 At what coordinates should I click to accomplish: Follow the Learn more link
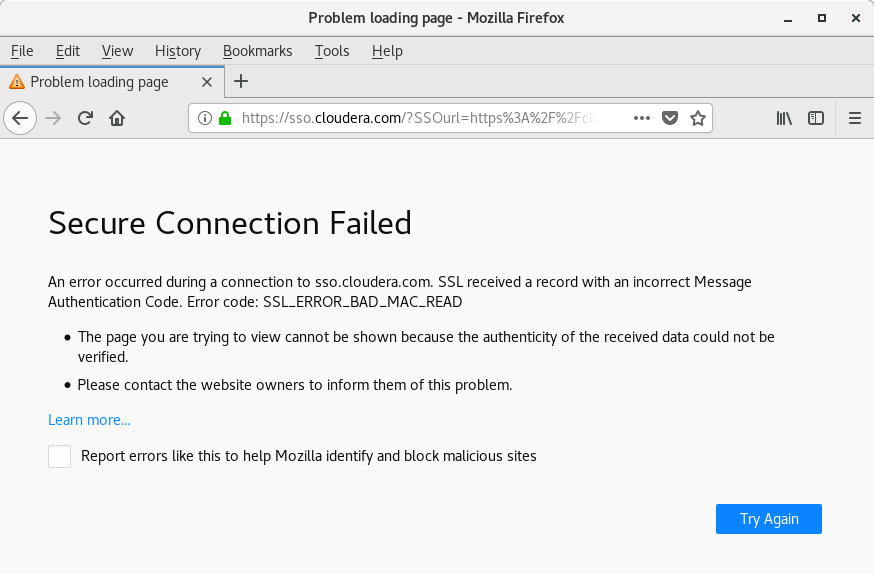(89, 420)
